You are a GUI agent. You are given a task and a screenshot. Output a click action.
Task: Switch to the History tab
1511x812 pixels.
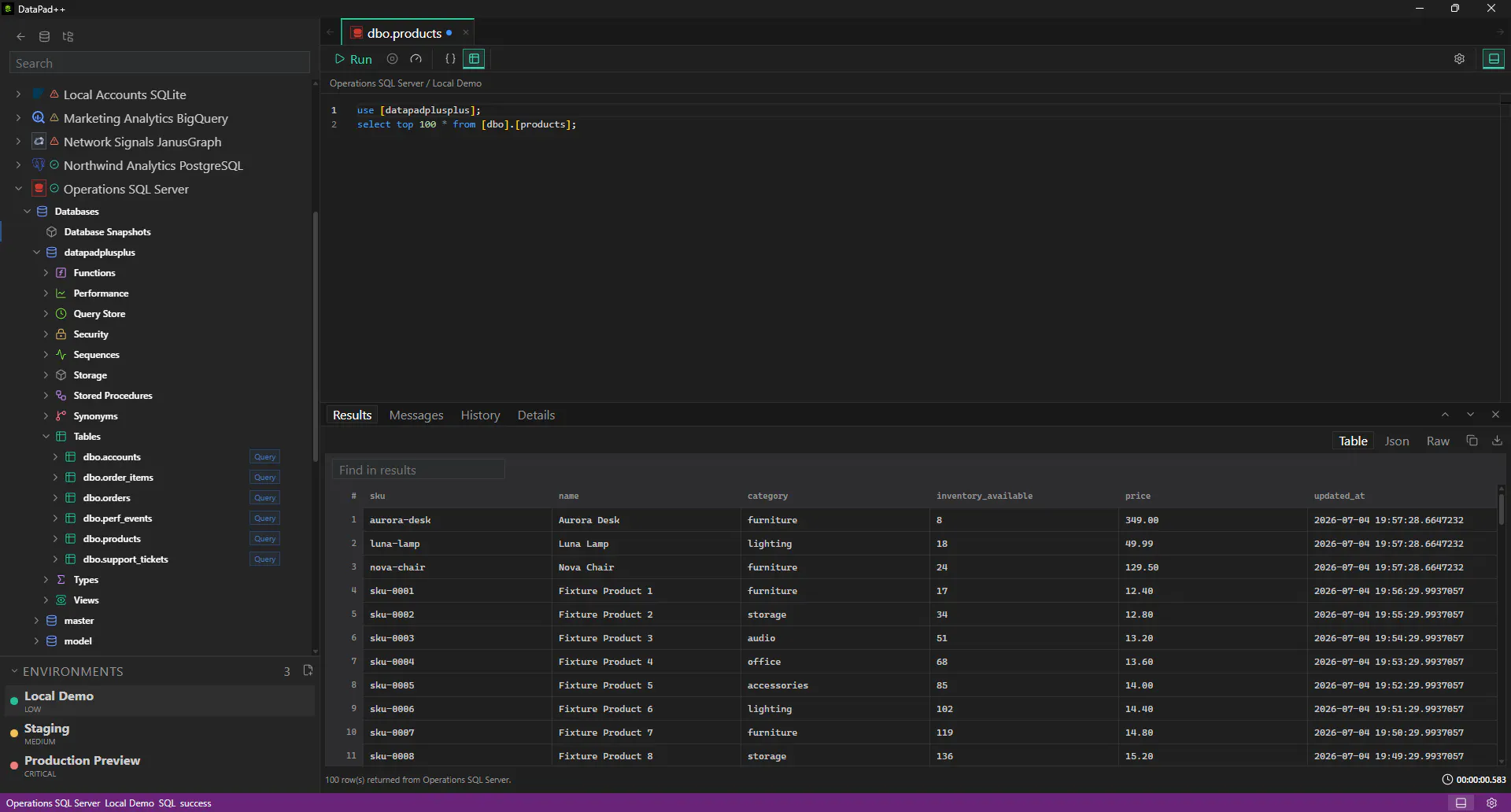pos(480,415)
